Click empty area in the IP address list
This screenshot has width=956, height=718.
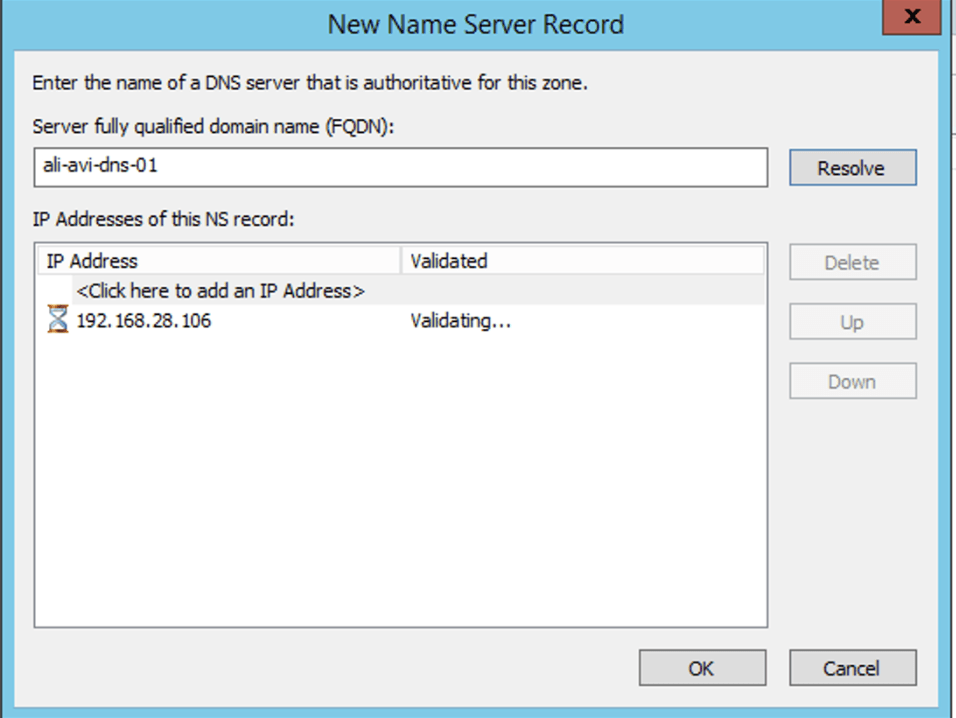(x=400, y=480)
